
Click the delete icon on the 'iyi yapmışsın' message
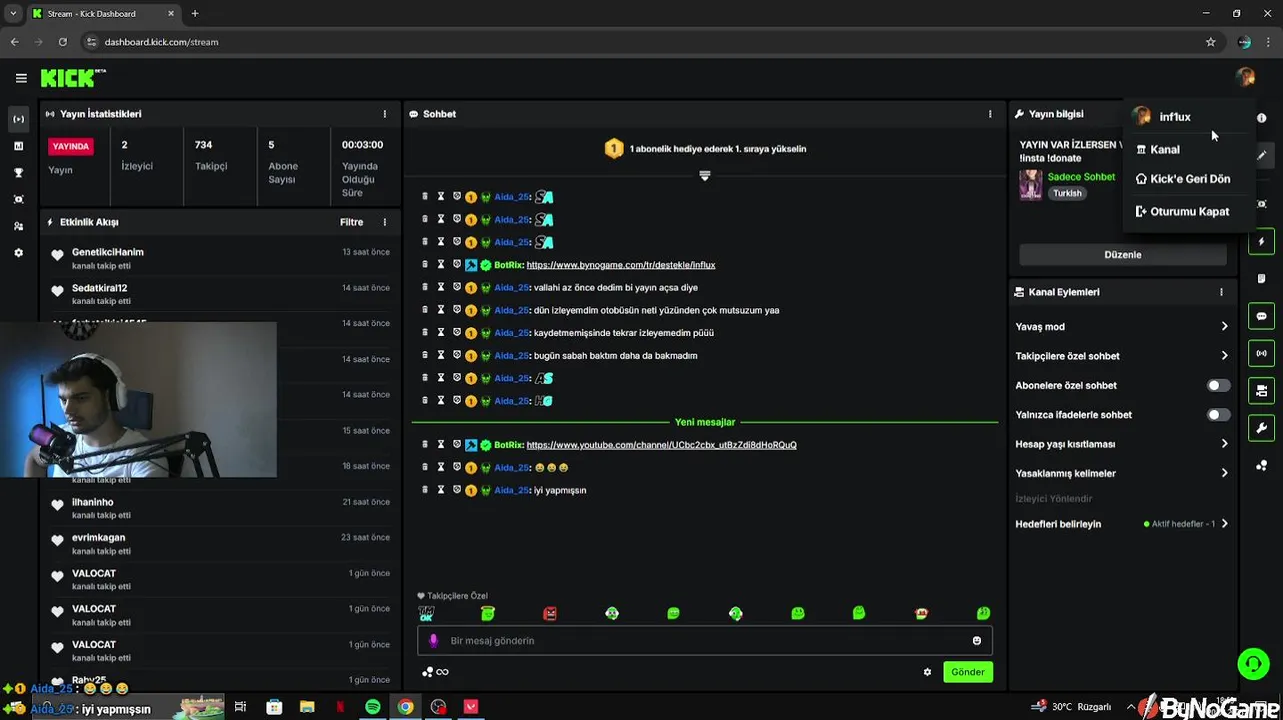pos(425,490)
